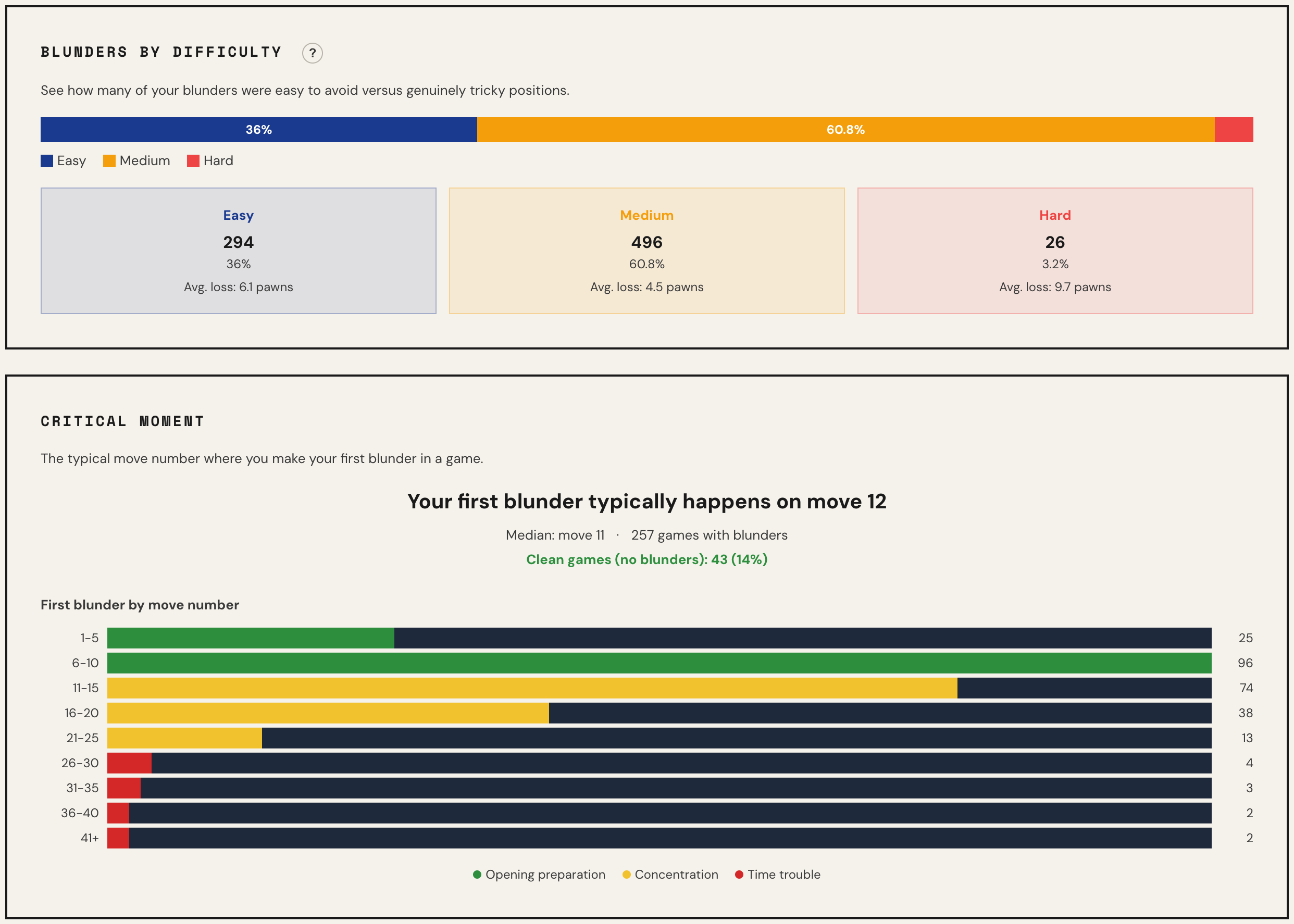Click the green bar for moves 6-10
This screenshot has height=924, width=1294.
click(659, 663)
